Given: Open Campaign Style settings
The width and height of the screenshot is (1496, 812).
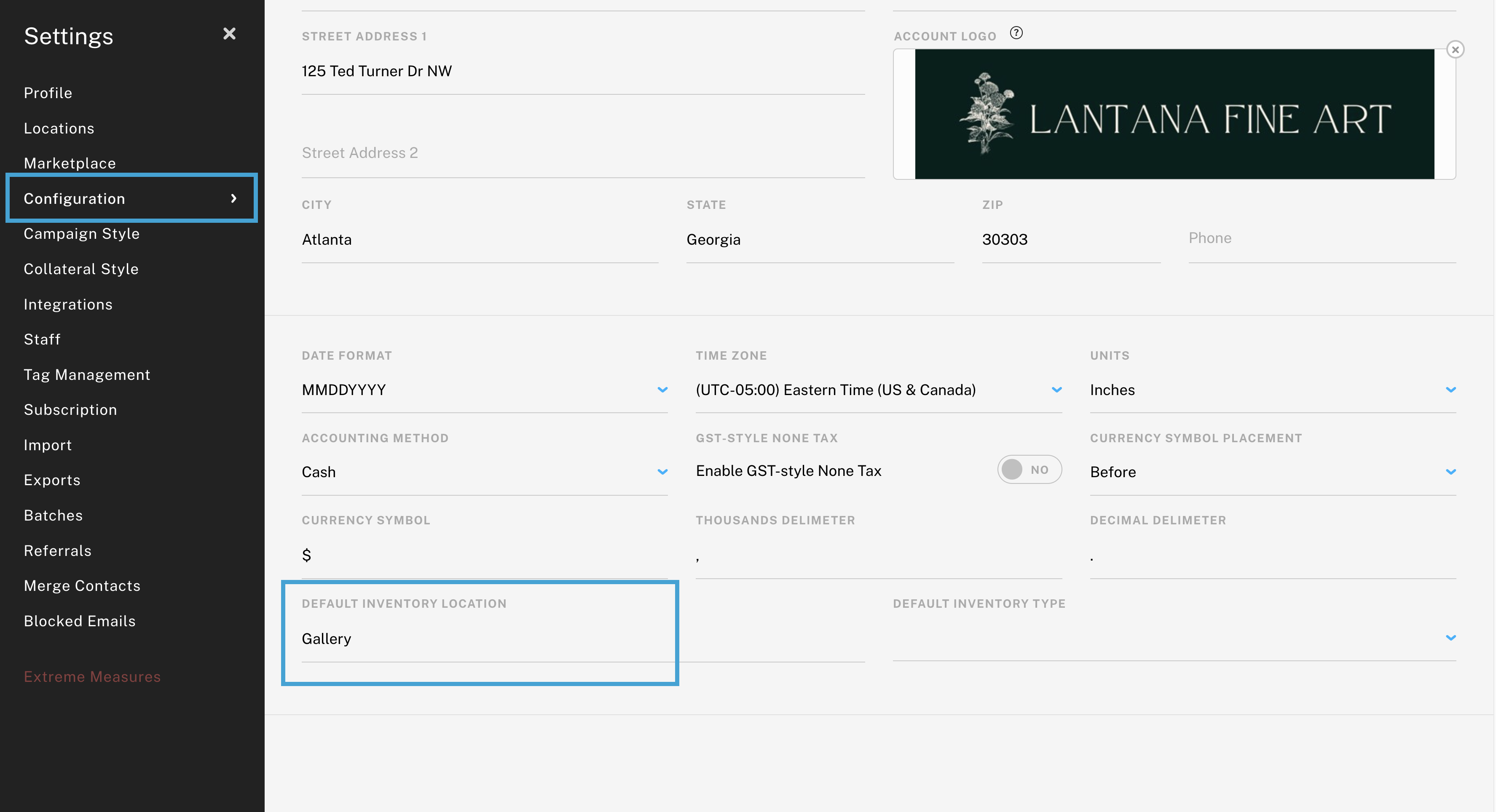Looking at the screenshot, I should 82,233.
